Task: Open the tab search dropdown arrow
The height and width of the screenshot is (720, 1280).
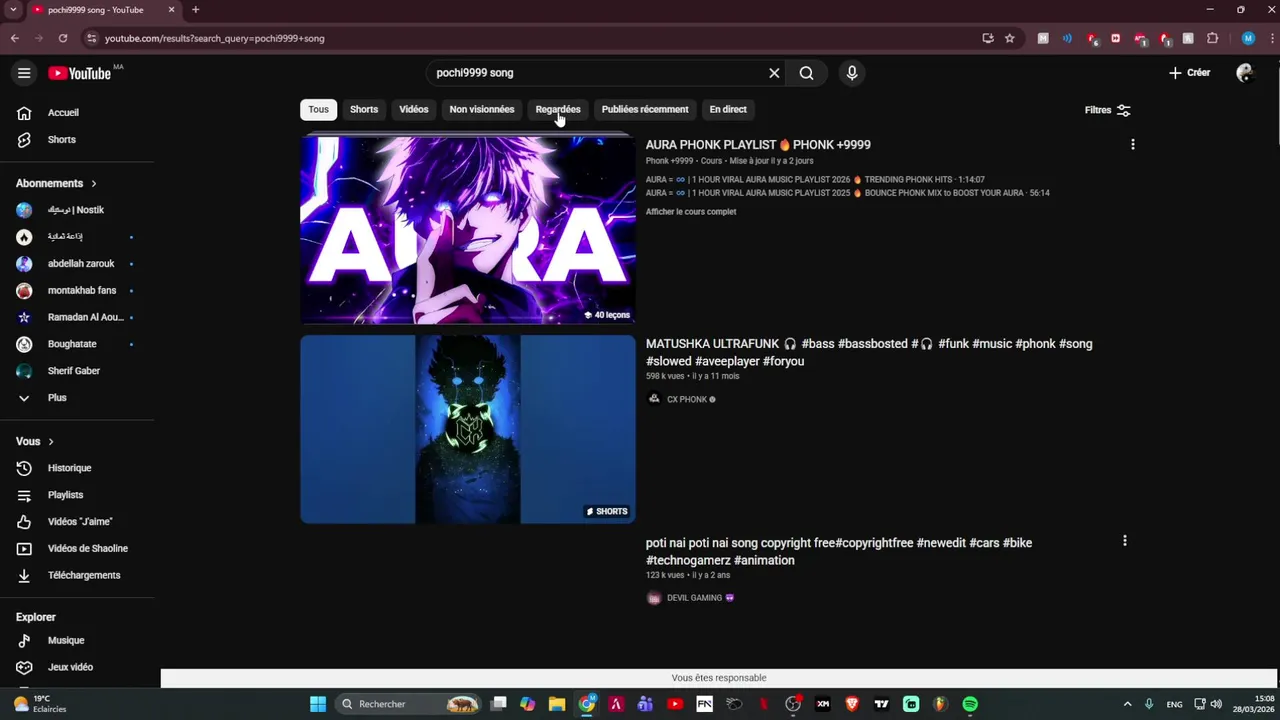Action: tap(13, 10)
